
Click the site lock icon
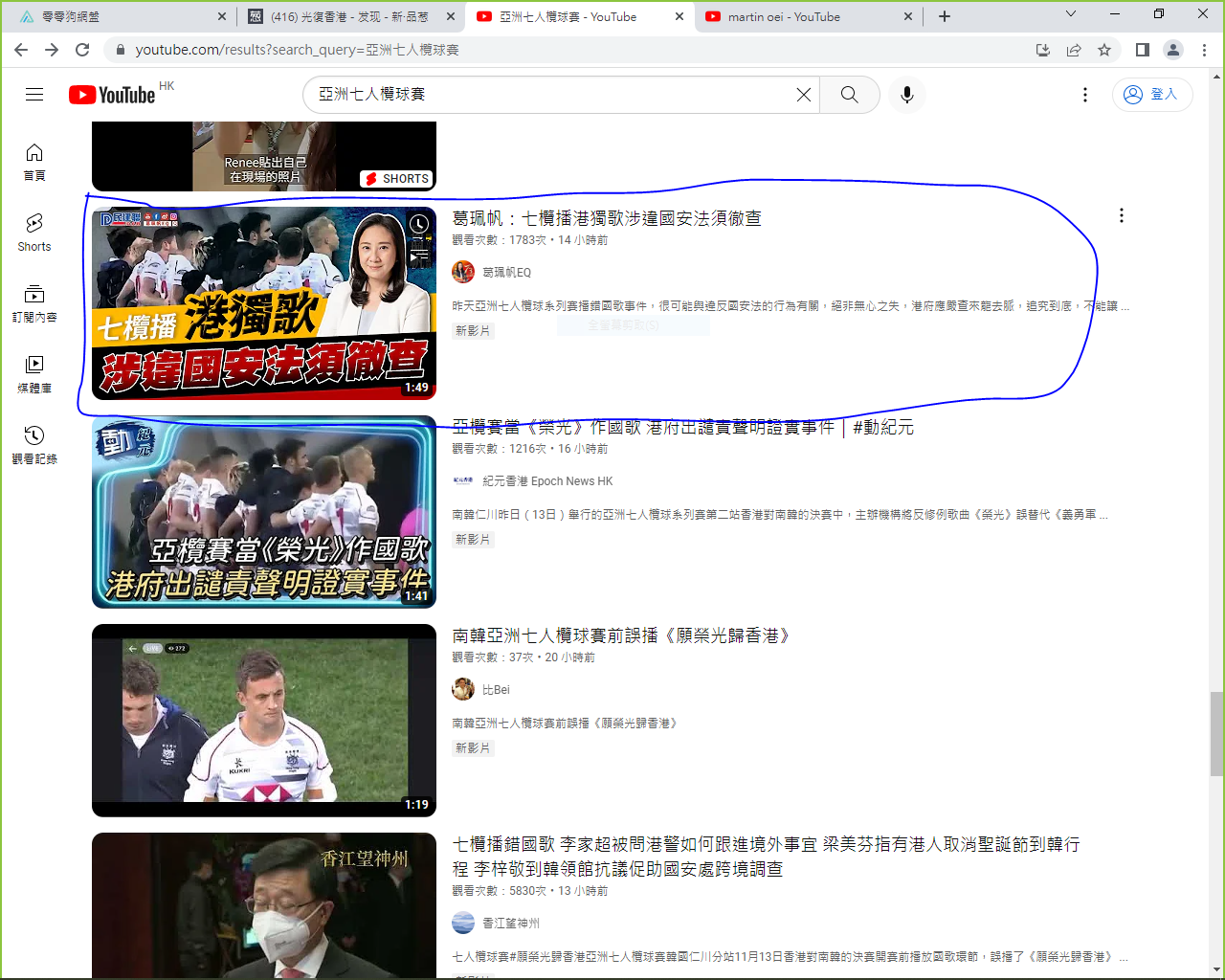pyautogui.click(x=120, y=50)
